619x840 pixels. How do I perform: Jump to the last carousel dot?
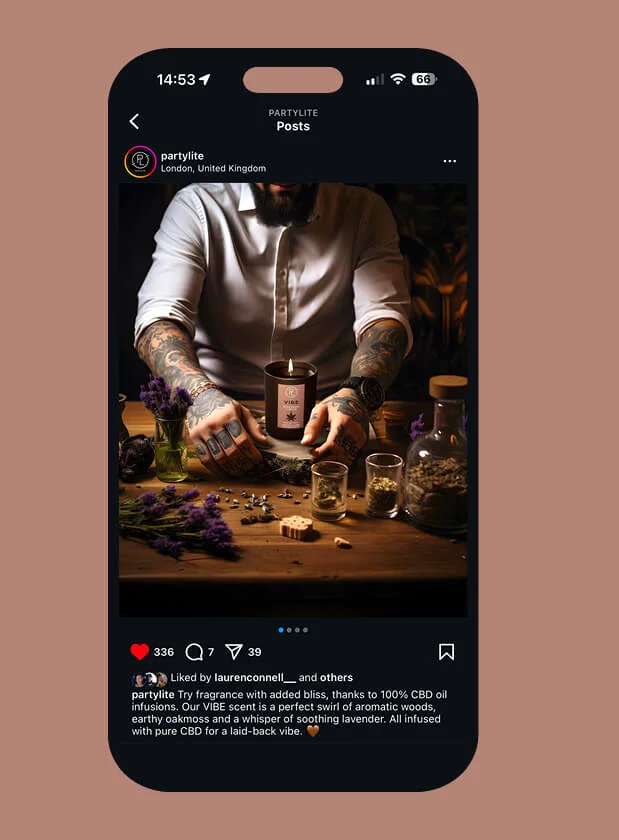(x=305, y=630)
